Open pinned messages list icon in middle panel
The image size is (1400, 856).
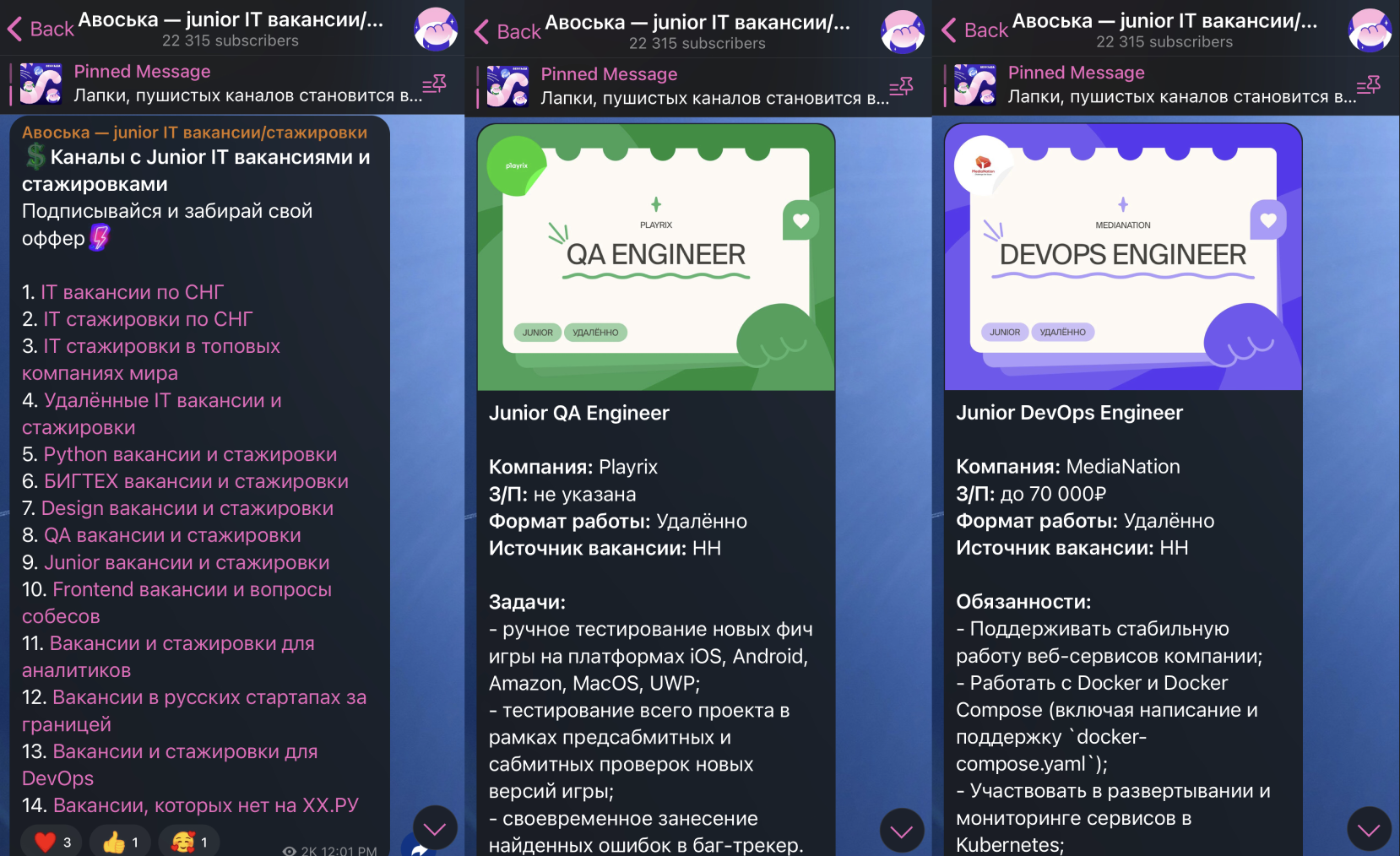[x=901, y=86]
